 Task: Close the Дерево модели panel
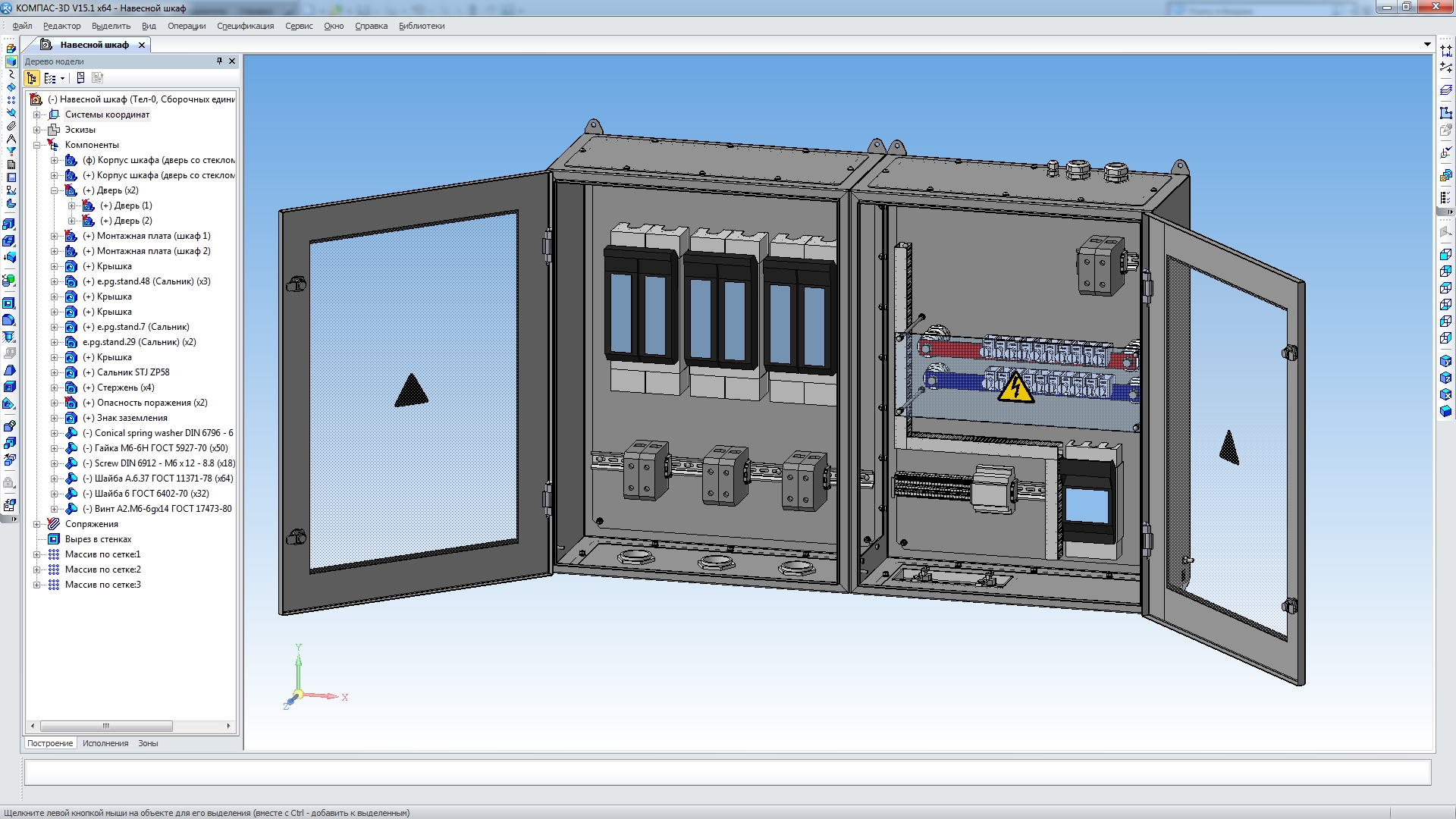pyautogui.click(x=232, y=61)
